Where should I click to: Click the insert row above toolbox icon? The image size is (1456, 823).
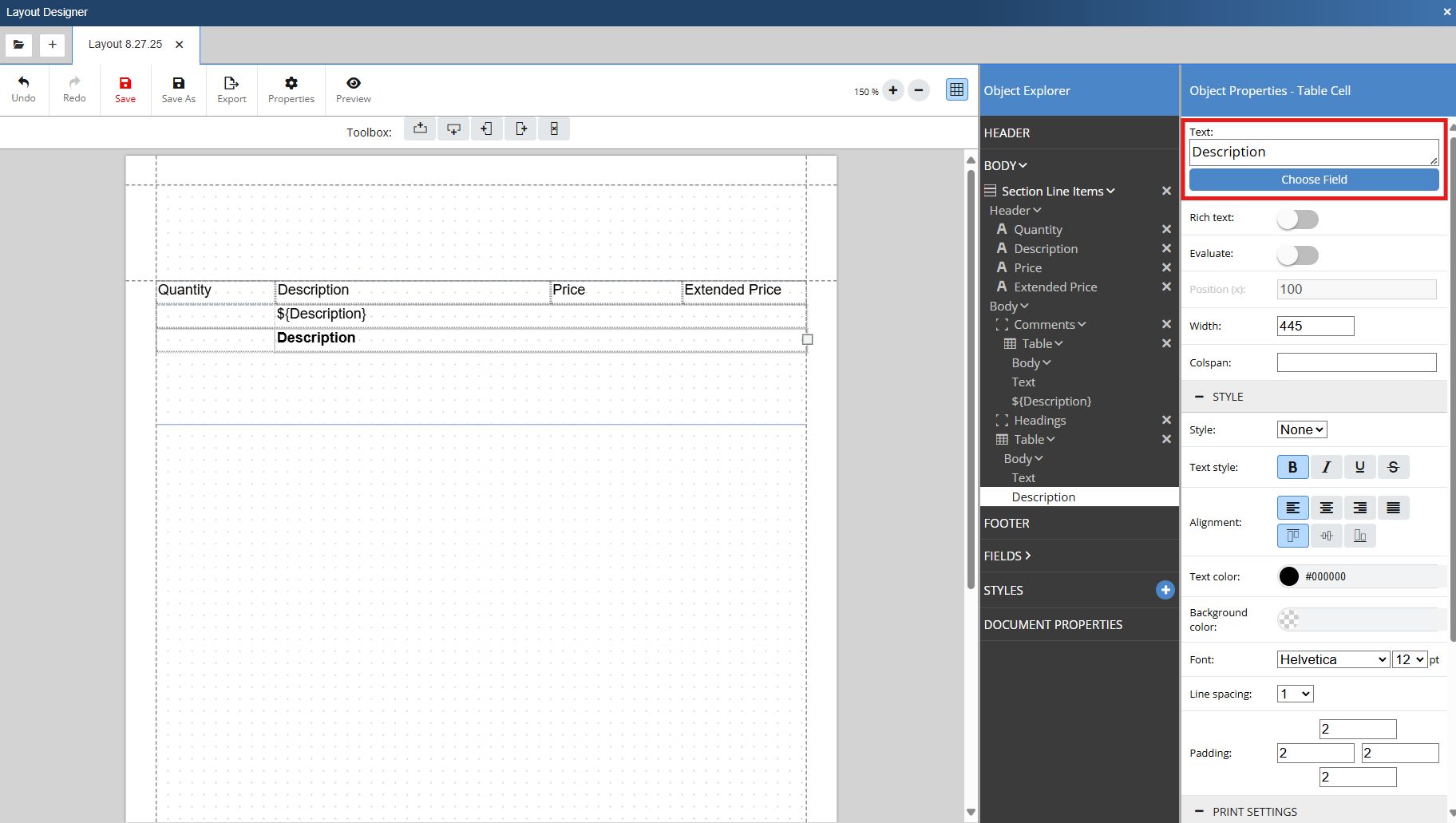coord(420,129)
